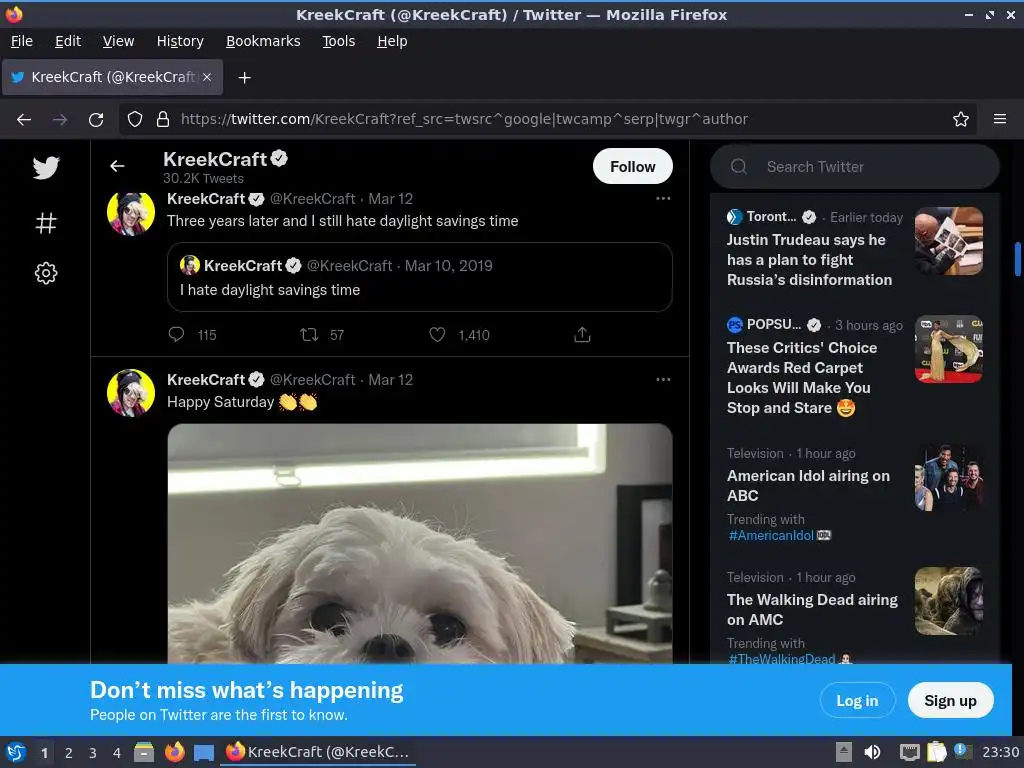
Task: Open the Bookmarks menu
Action: (x=263, y=41)
